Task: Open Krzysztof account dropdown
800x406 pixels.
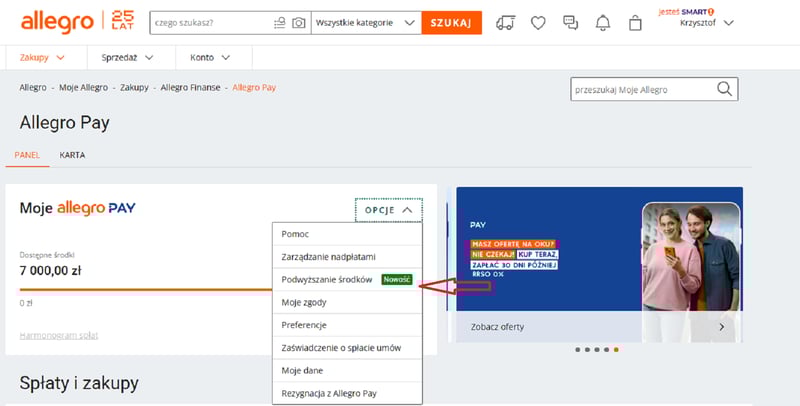Action: click(x=706, y=22)
